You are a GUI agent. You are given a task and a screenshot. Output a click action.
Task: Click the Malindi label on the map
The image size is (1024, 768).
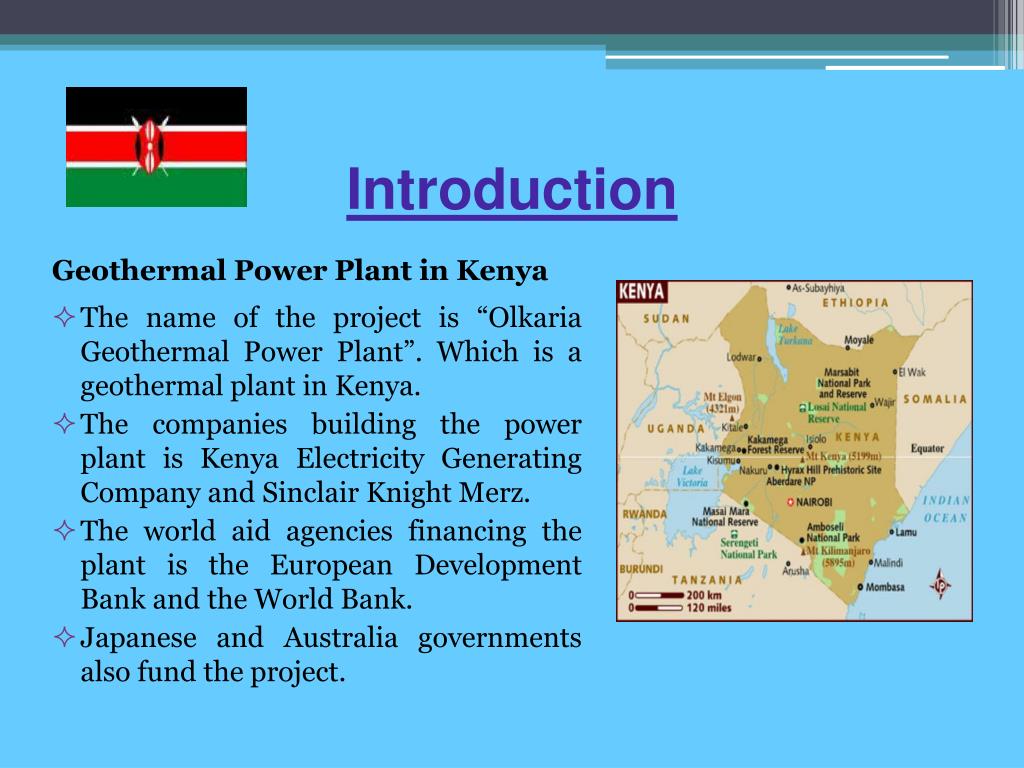coord(886,563)
